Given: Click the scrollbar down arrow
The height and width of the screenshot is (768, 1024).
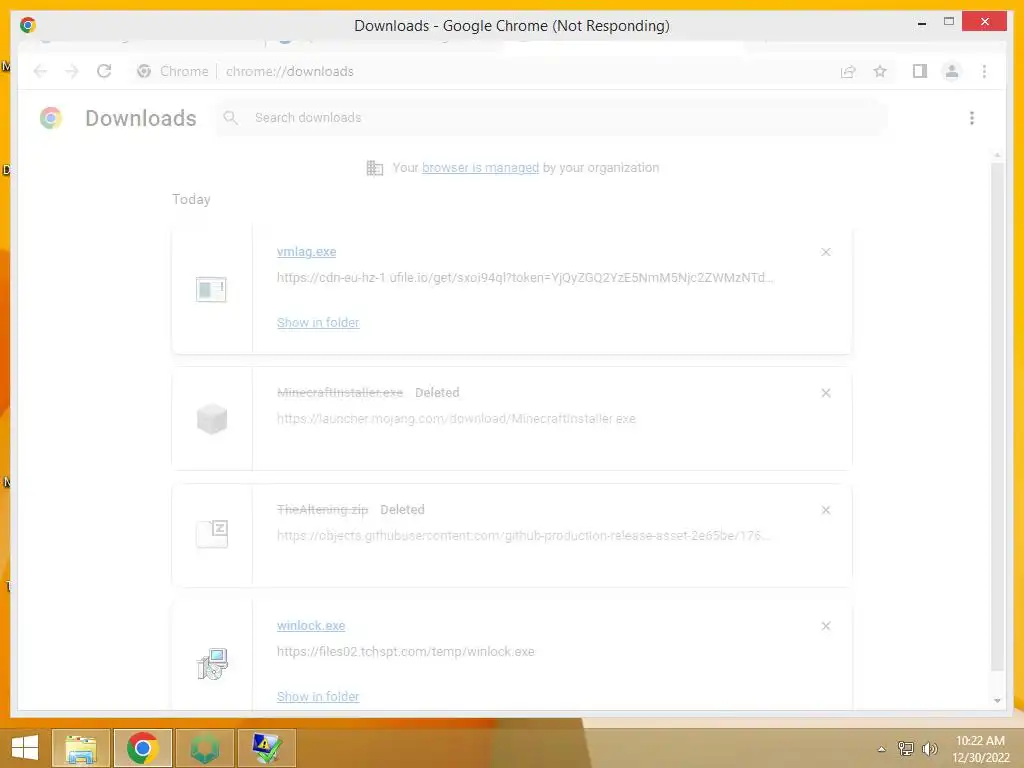Looking at the screenshot, I should click(997, 701).
